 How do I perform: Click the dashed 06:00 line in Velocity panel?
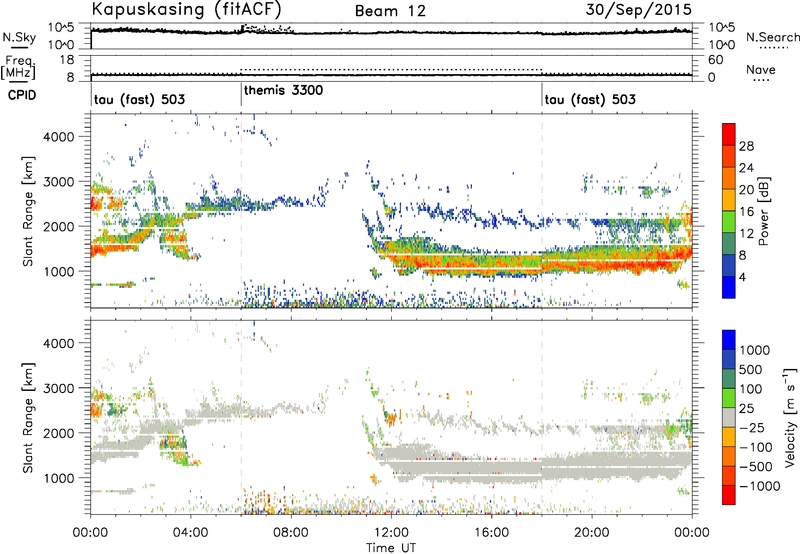(241, 417)
